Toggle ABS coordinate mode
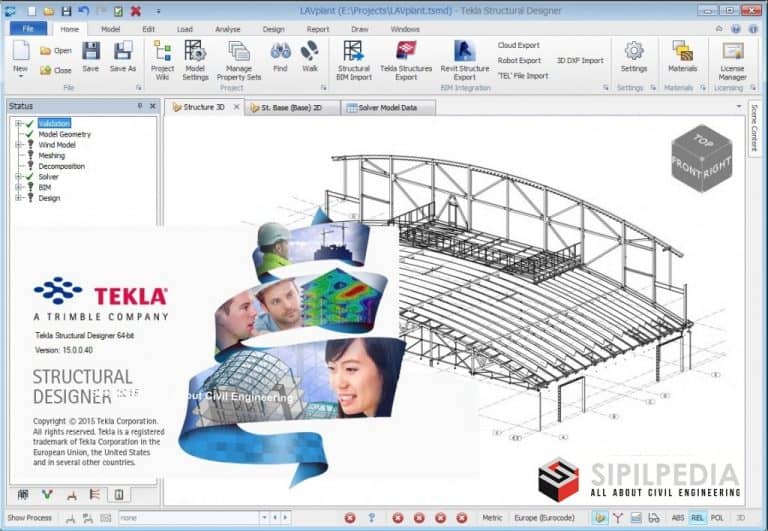The width and height of the screenshot is (768, 531). point(678,518)
